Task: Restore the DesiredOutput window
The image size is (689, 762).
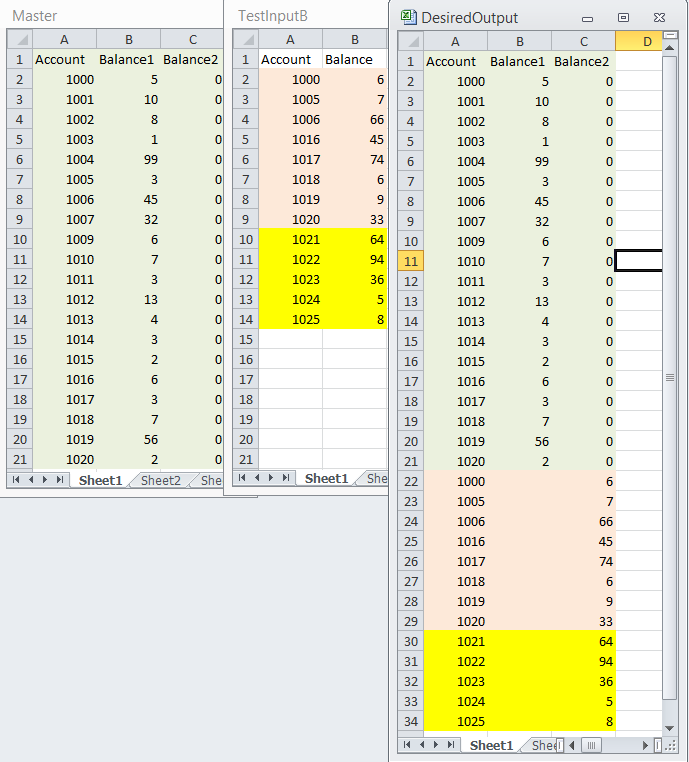Action: pos(623,17)
